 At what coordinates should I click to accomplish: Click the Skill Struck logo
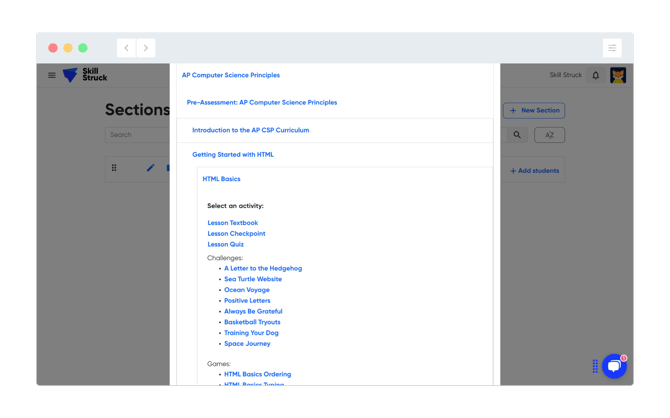(x=84, y=75)
